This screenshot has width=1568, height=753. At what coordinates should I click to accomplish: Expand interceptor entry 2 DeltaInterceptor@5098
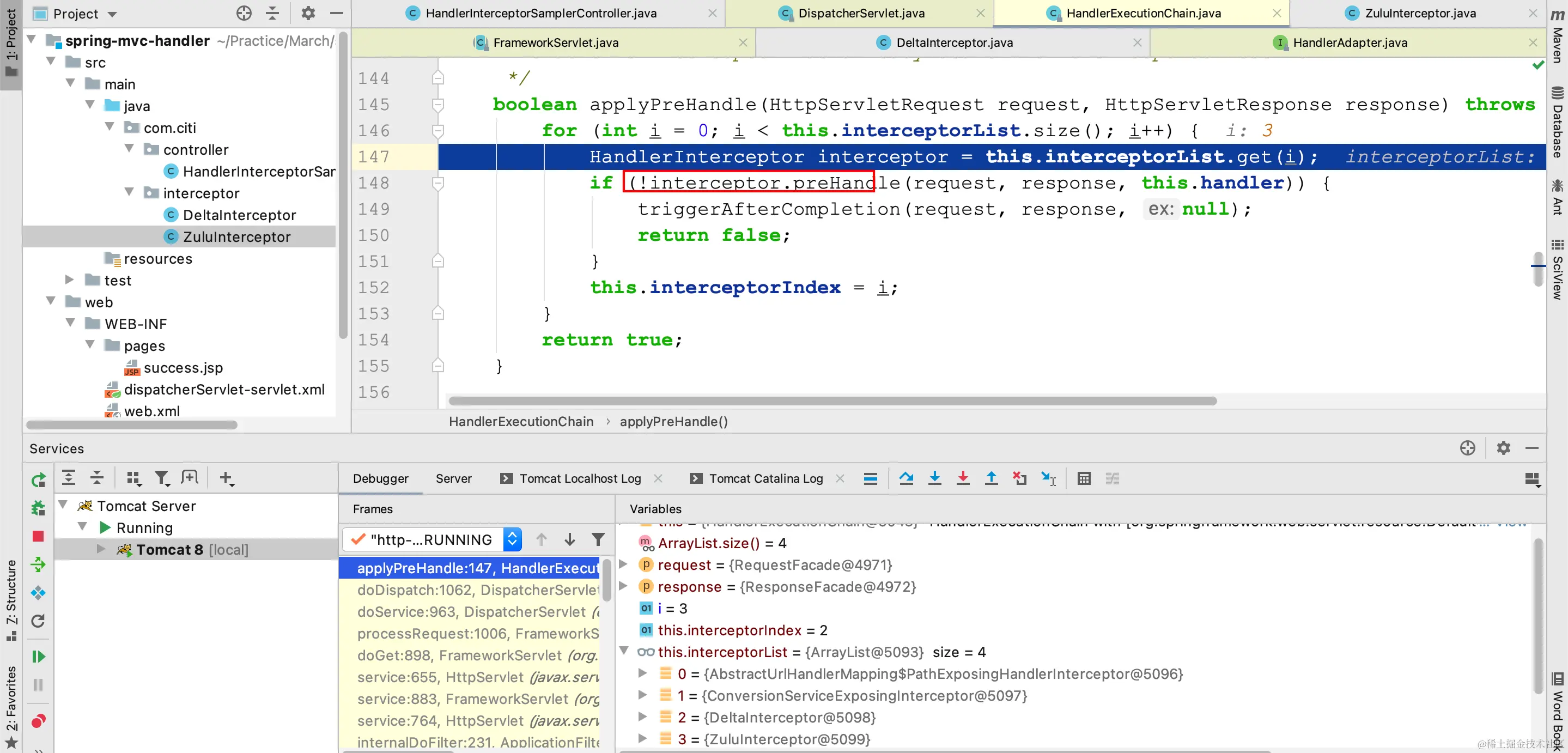coord(642,717)
